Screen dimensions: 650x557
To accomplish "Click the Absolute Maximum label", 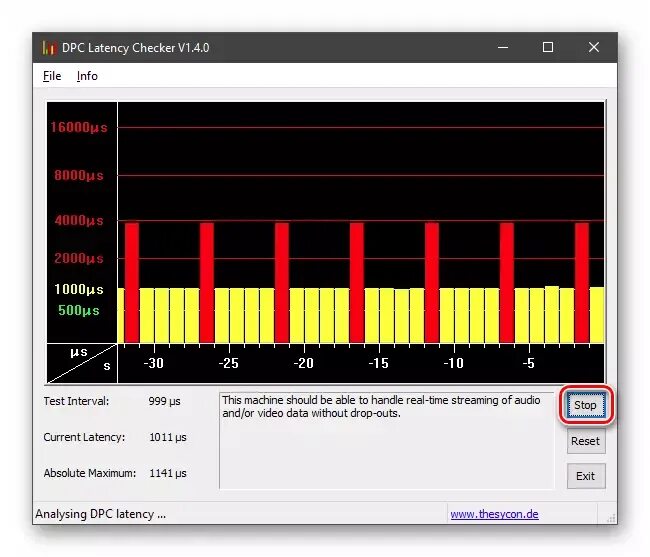I will (90, 473).
